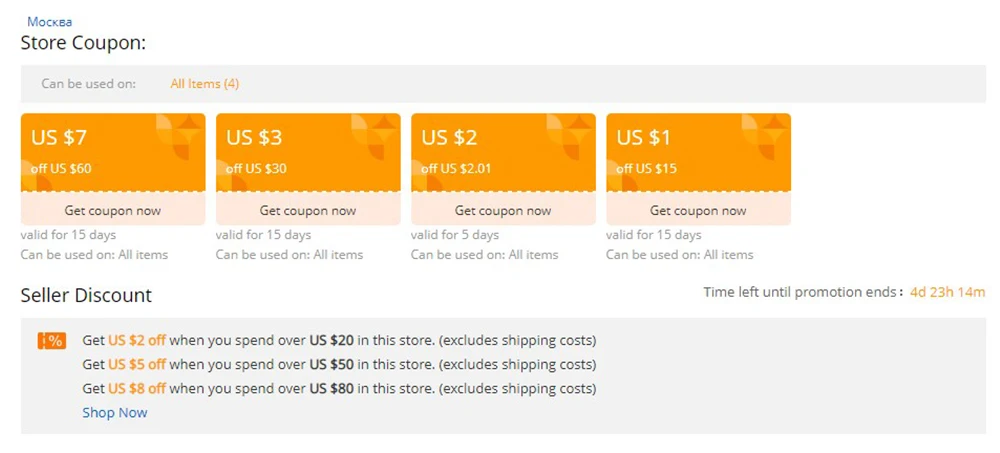Click the US $8 off seller discount text
This screenshot has width=1000, height=453.
pyautogui.click(x=136, y=389)
